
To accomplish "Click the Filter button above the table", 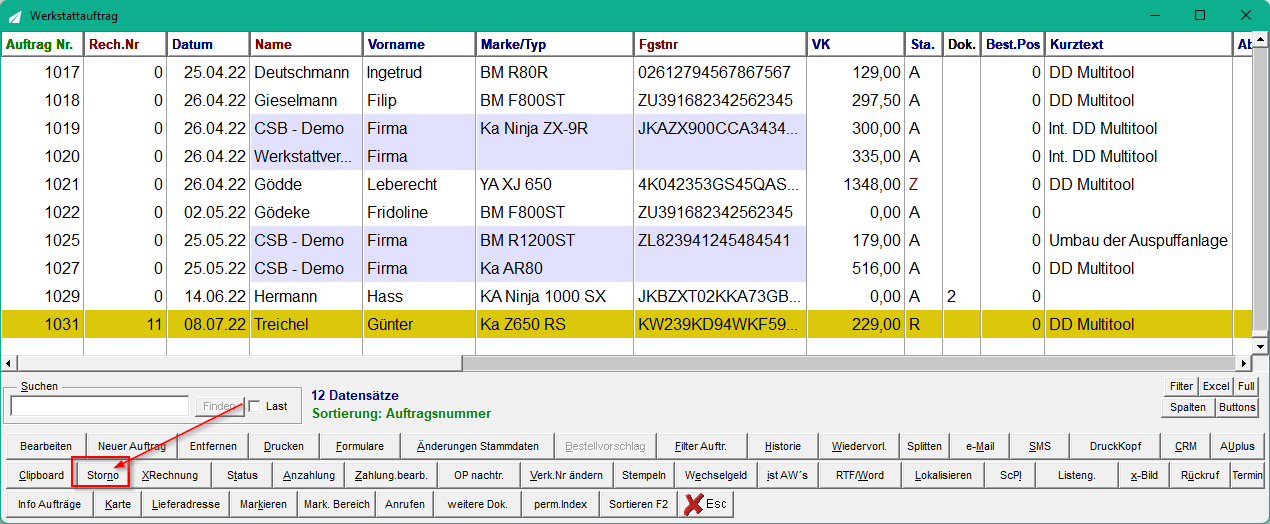I will 1181,386.
